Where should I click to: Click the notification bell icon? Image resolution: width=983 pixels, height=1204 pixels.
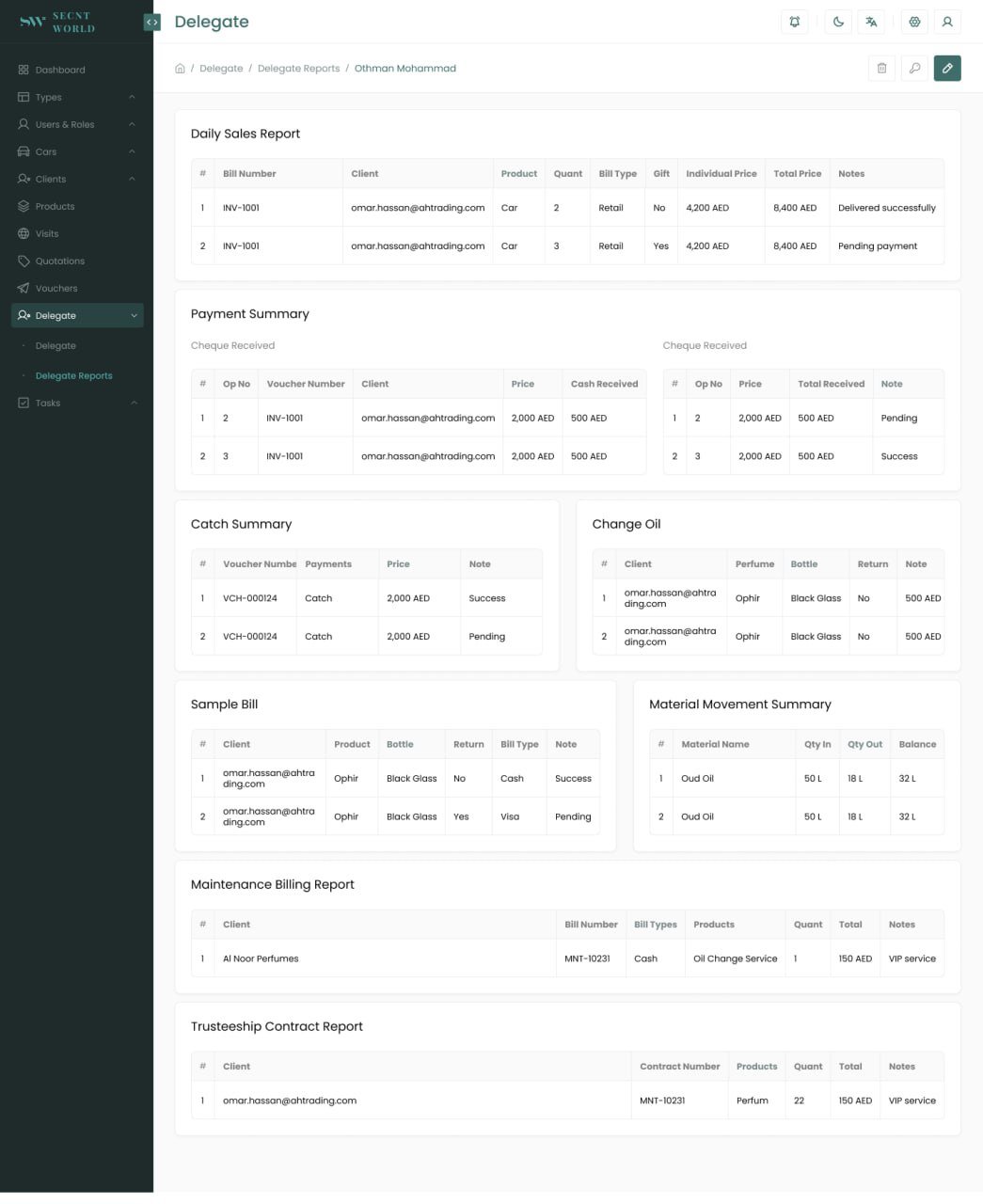795,22
